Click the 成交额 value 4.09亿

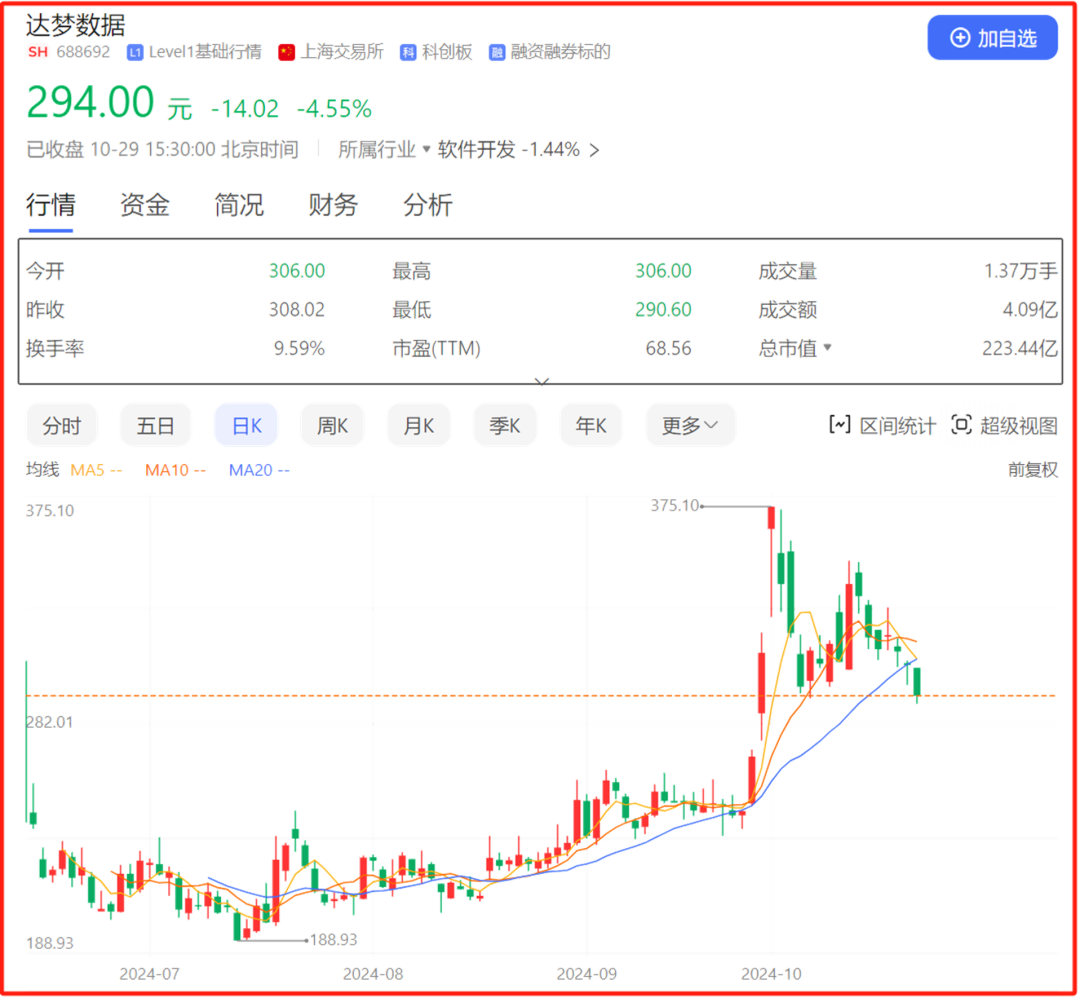click(x=1030, y=309)
